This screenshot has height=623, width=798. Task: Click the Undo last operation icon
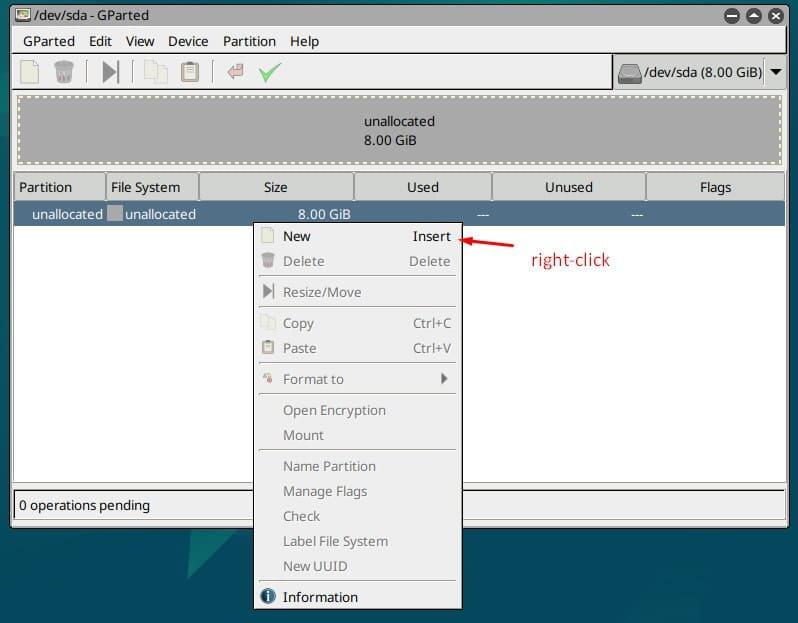point(235,72)
